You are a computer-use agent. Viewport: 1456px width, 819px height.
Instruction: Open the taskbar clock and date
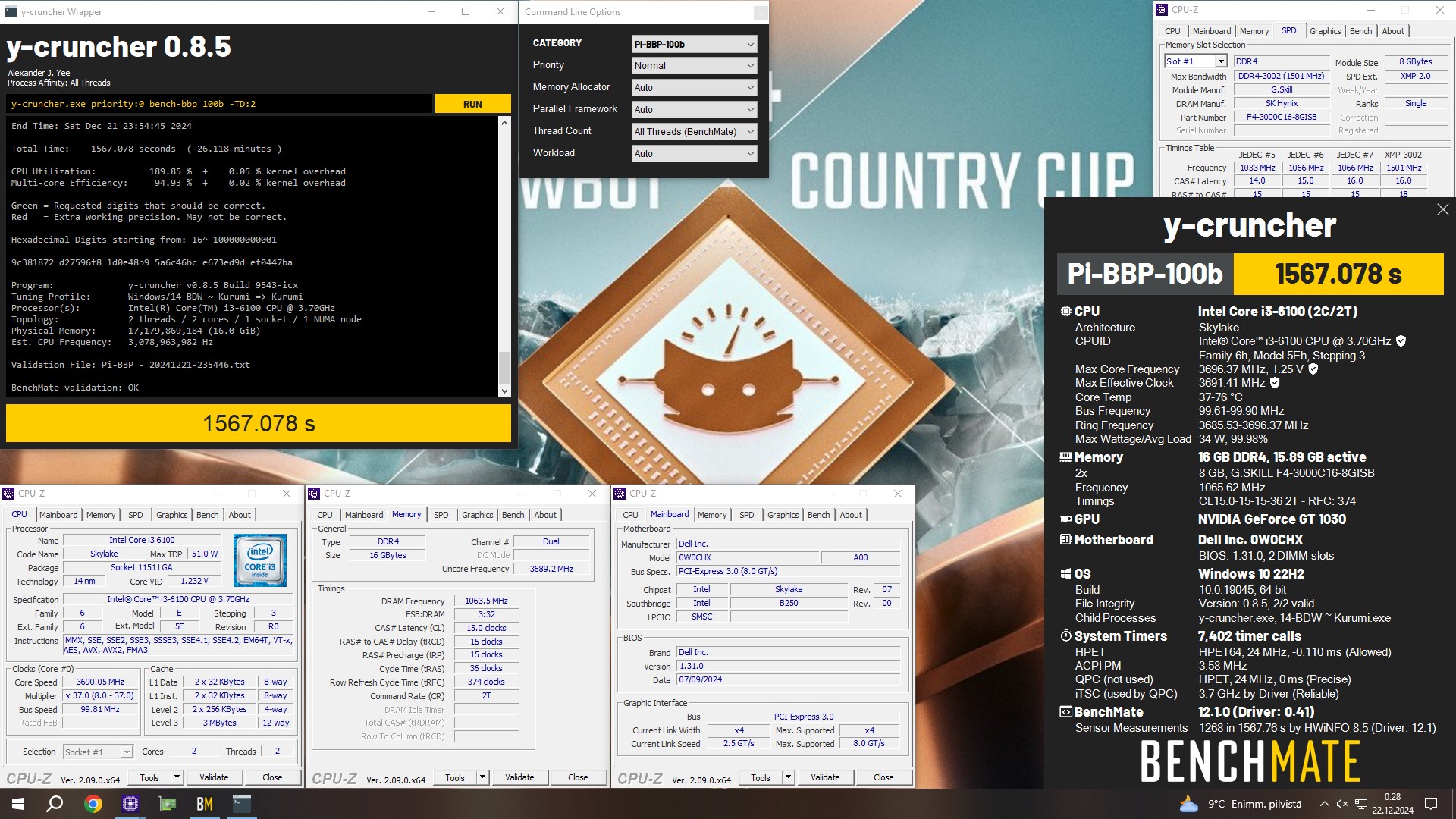point(1392,804)
